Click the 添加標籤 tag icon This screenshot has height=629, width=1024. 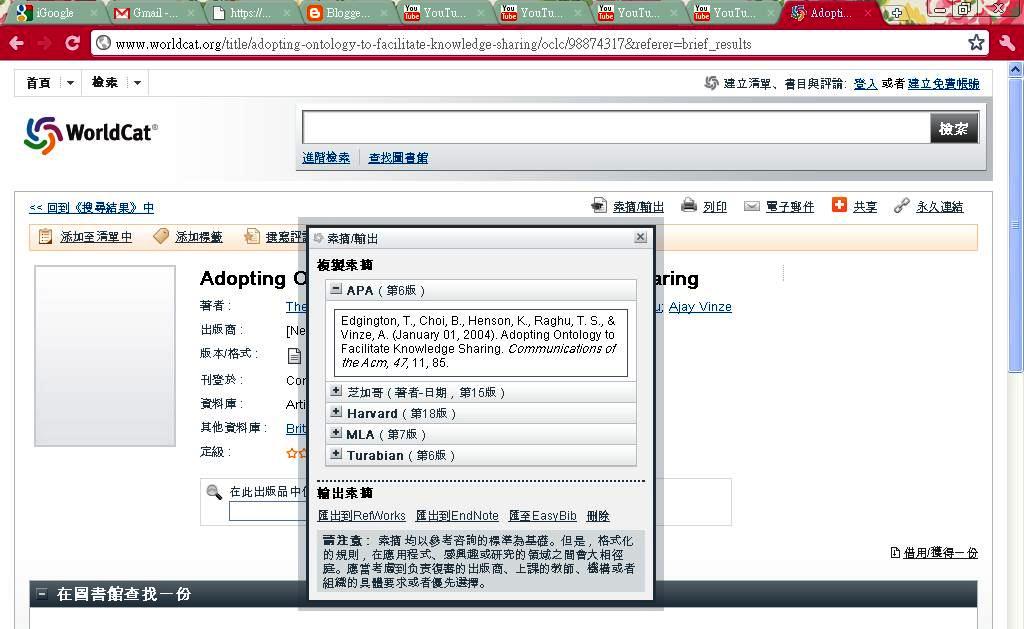[x=161, y=236]
